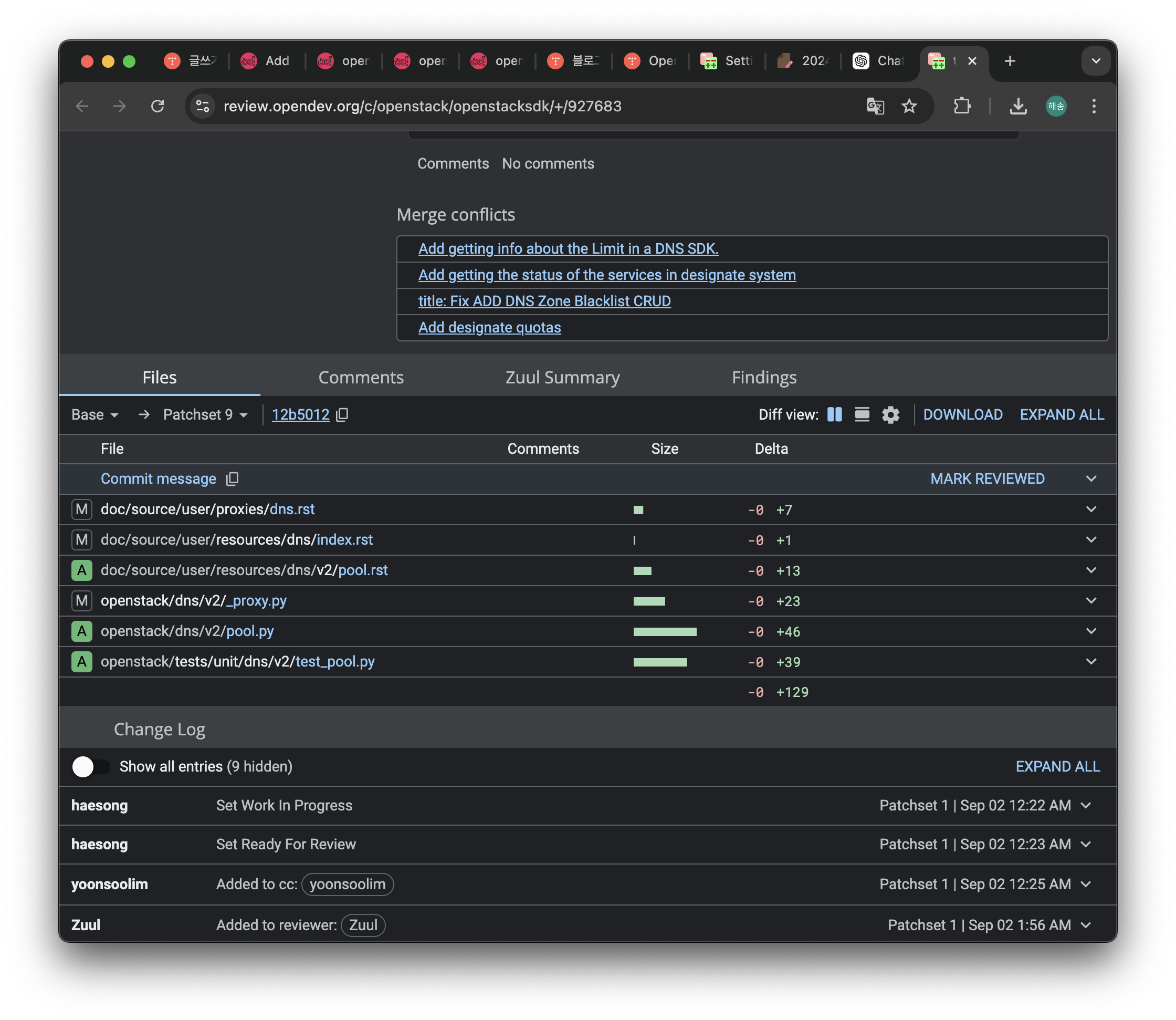Click the green size bar for test_pool.py
Viewport: 1176px width, 1020px height.
point(660,662)
